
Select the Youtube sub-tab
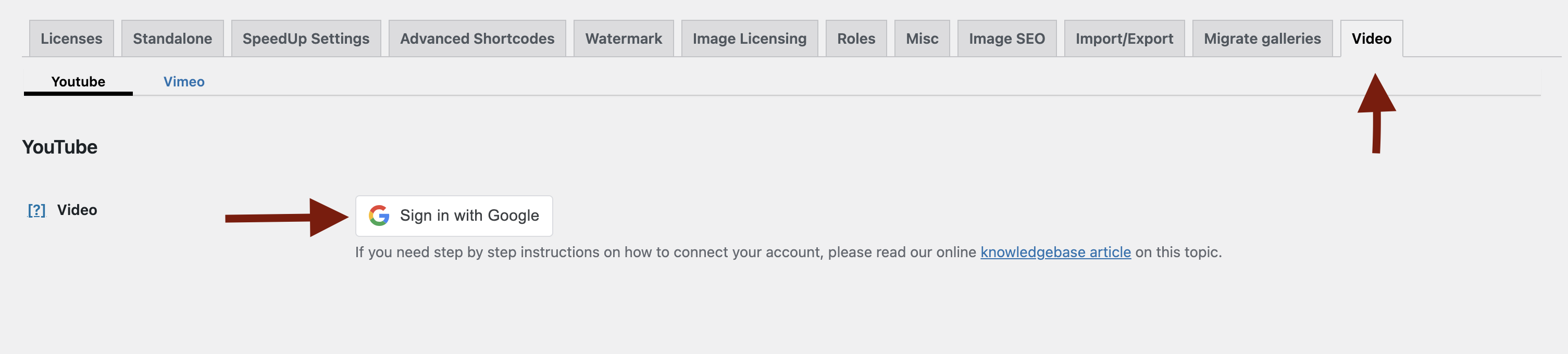pyautogui.click(x=78, y=82)
